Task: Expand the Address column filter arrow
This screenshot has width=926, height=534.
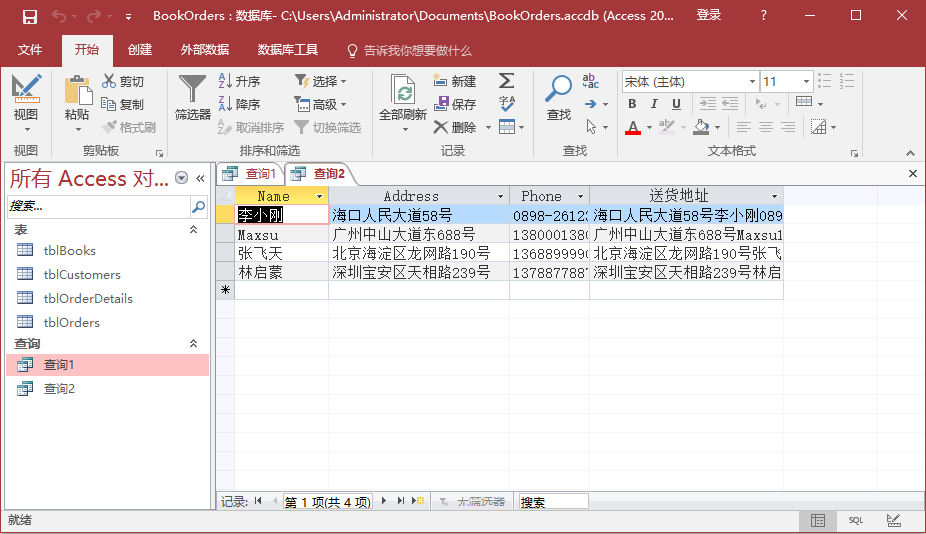Action: (500, 196)
